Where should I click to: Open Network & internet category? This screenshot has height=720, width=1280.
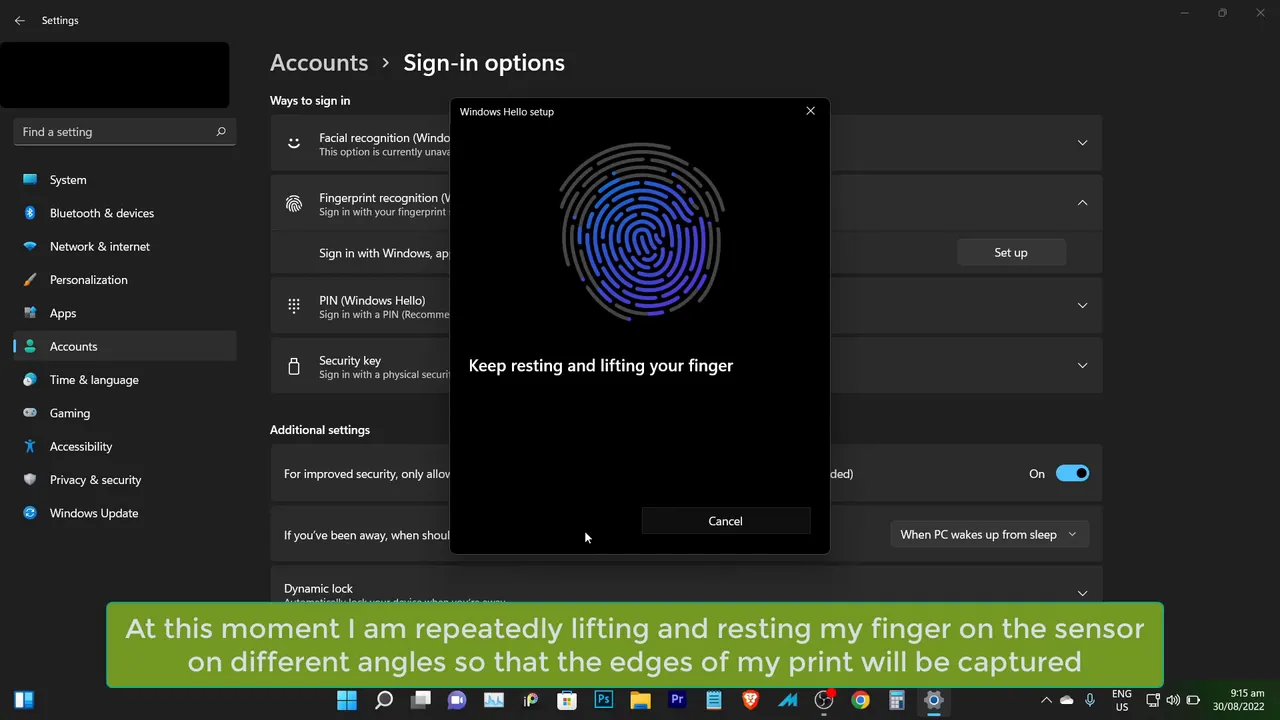click(124, 246)
